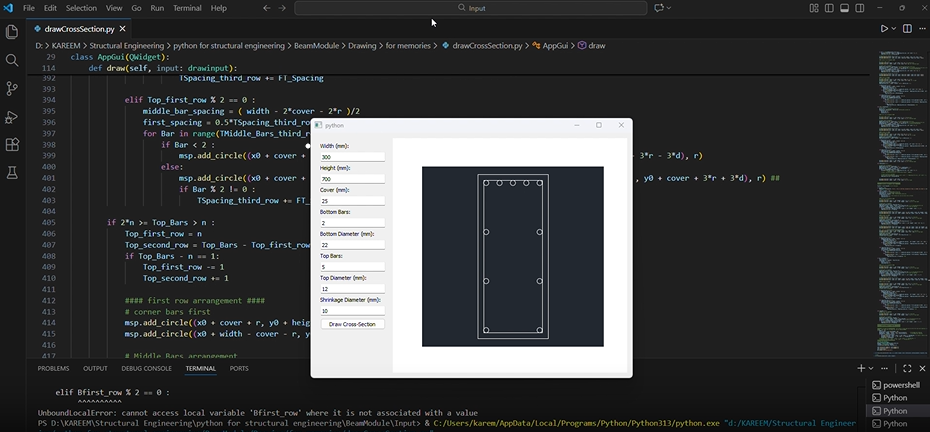Close the drawCrossSection.py tab
The image size is (930, 432).
[122, 28]
